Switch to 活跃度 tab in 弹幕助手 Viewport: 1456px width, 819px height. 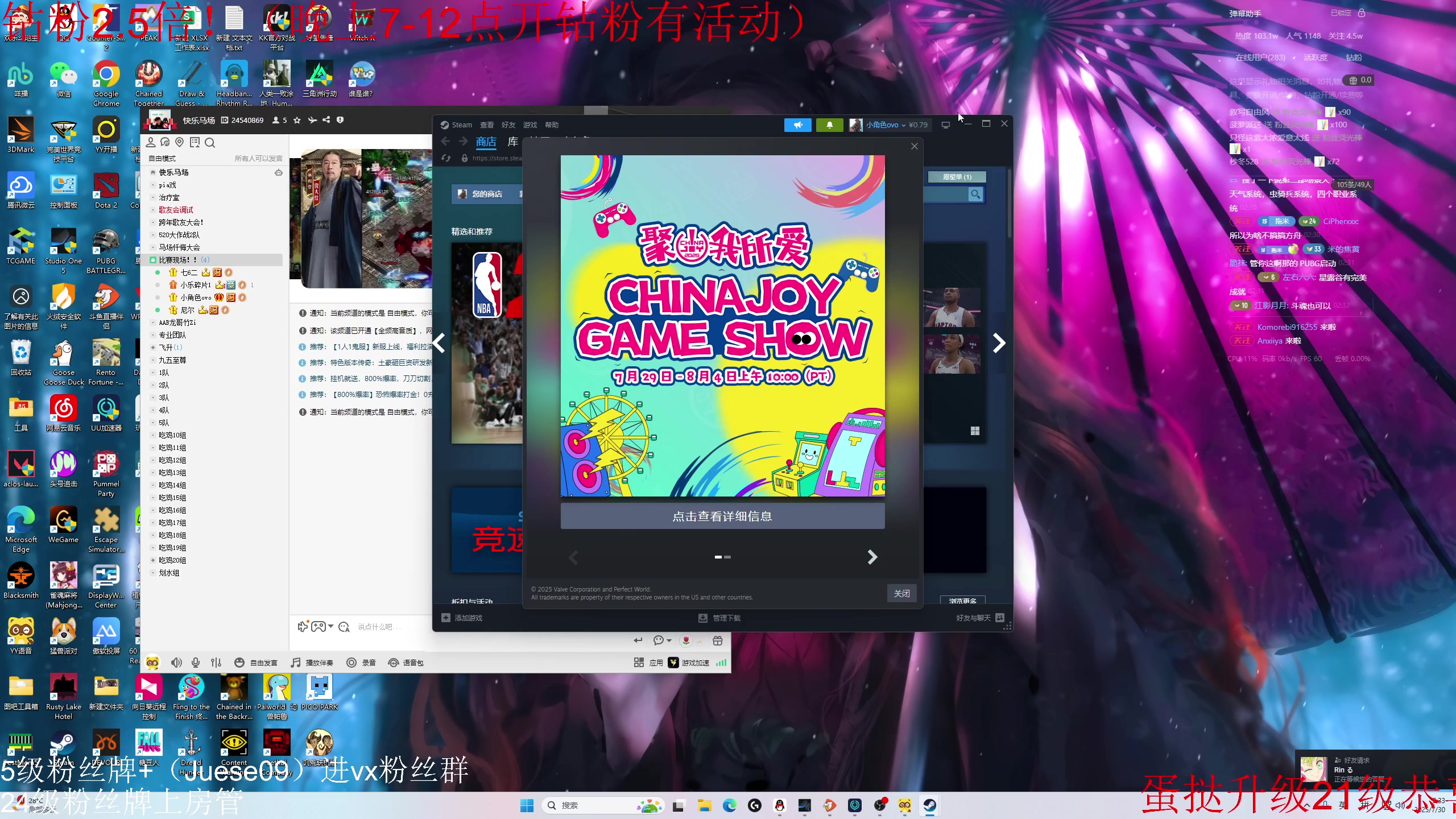click(1316, 57)
